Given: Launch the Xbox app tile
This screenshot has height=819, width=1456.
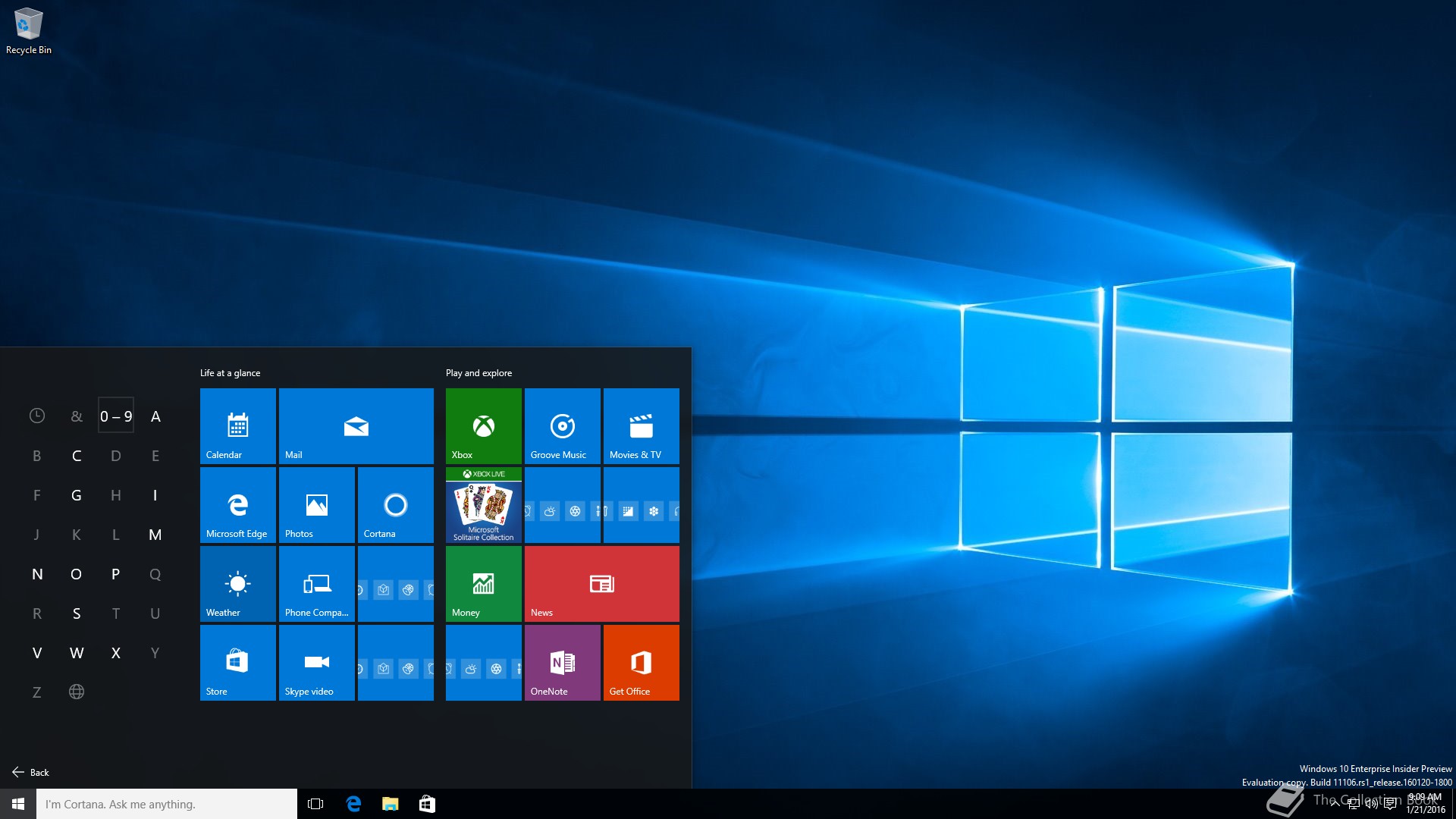Looking at the screenshot, I should coord(483,425).
